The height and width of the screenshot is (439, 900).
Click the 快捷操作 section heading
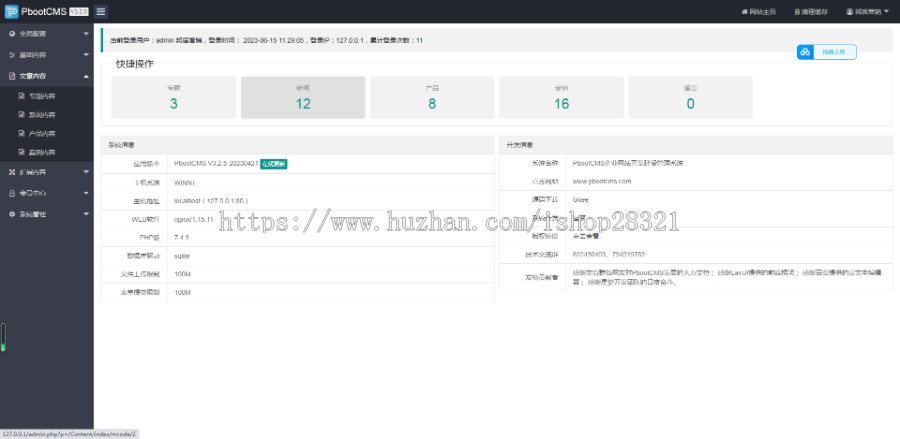pos(135,64)
